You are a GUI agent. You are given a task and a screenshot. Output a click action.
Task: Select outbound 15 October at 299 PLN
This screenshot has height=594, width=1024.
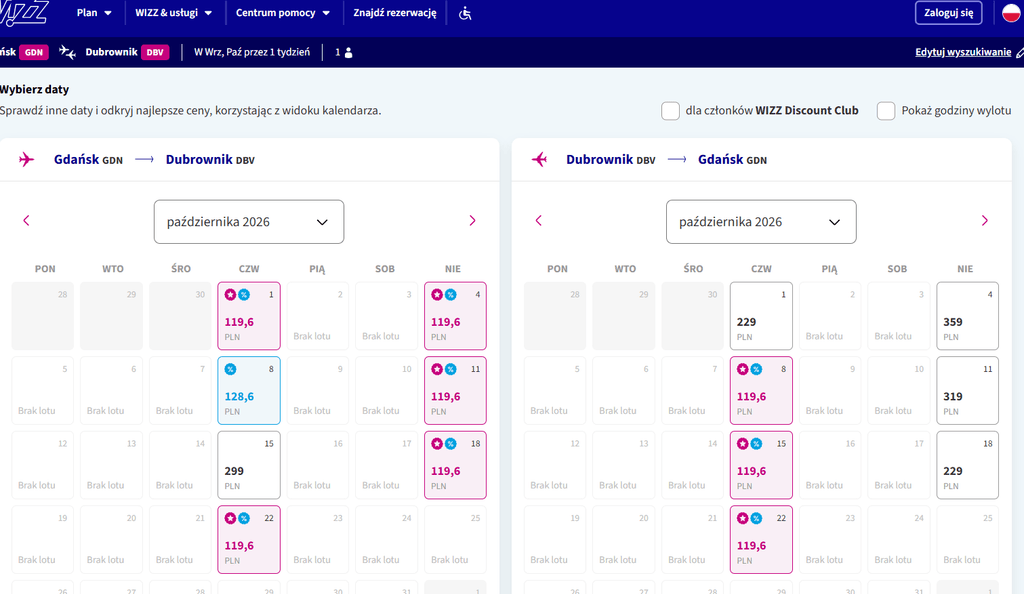[249, 465]
